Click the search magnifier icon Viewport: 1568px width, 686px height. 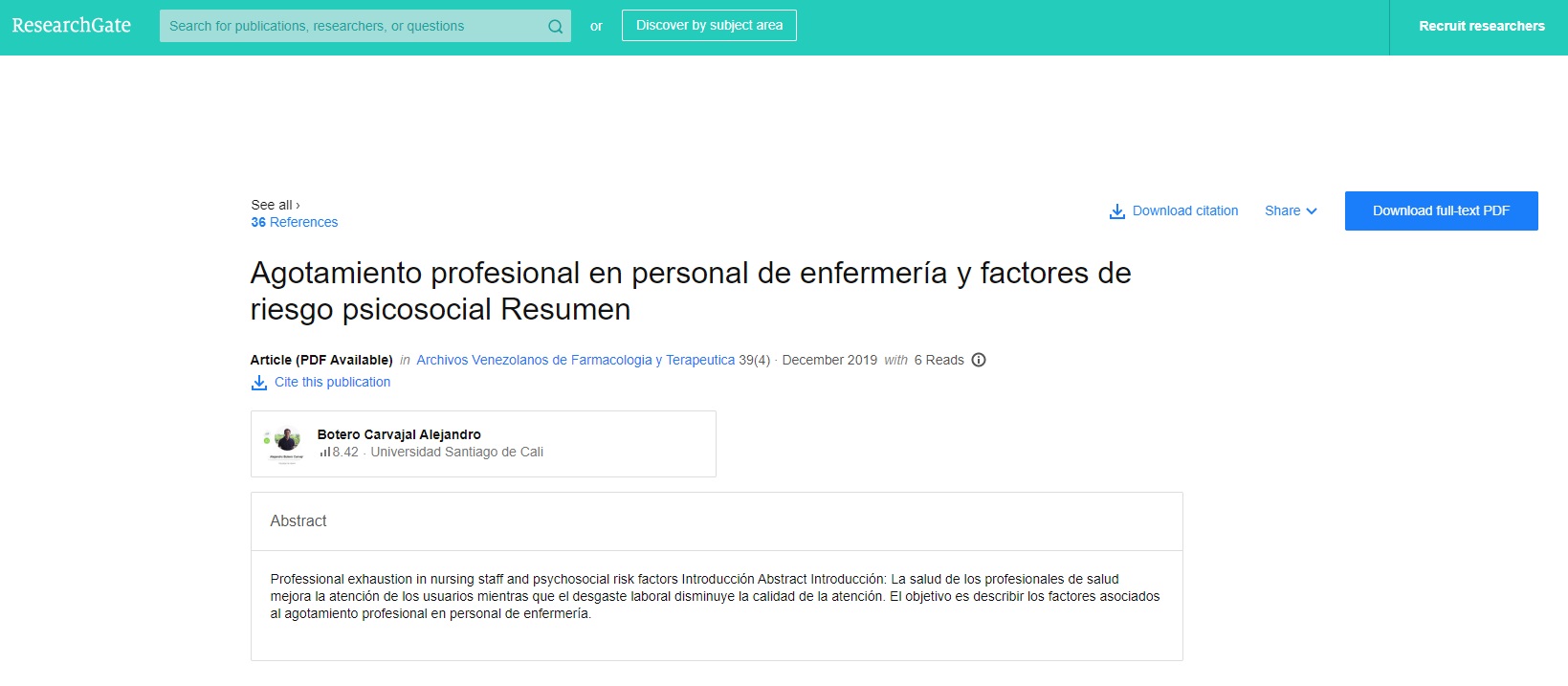555,27
